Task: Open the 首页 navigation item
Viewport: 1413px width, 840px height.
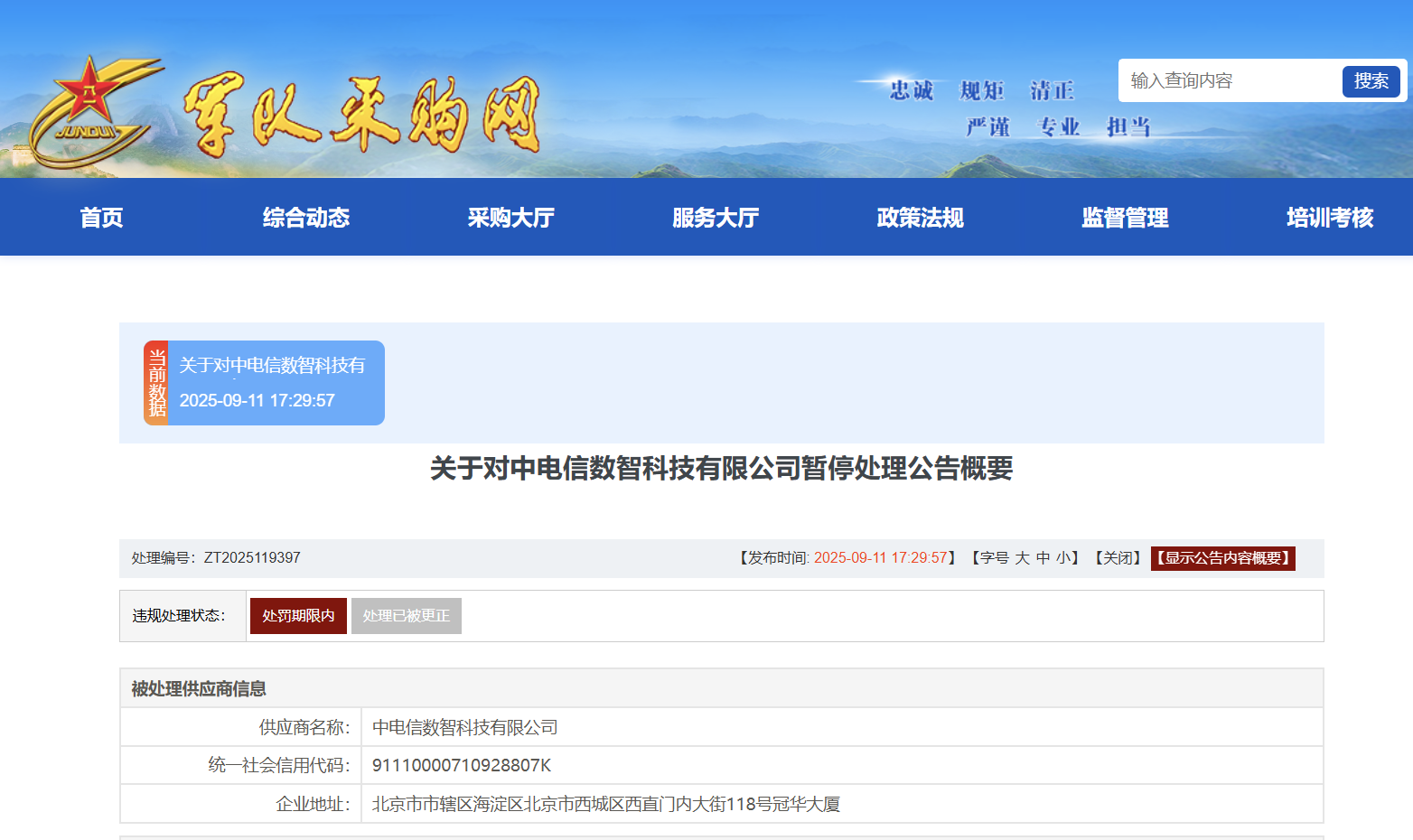Action: point(101,218)
